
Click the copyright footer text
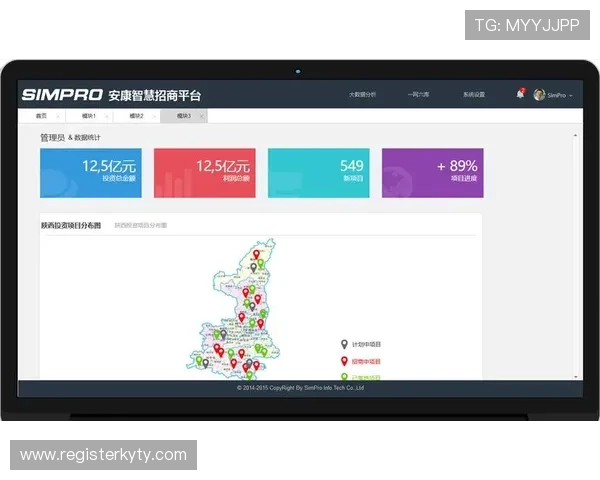click(300, 388)
